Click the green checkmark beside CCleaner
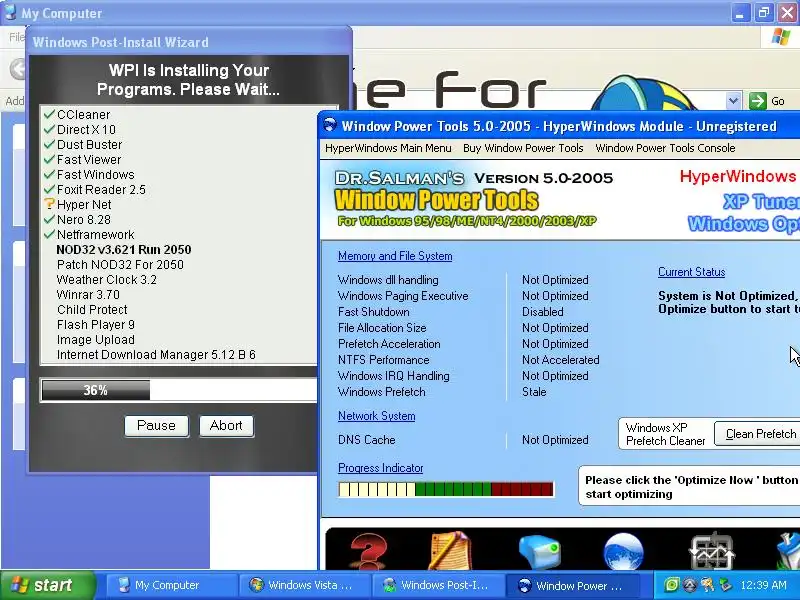The height and width of the screenshot is (600, 800). pyautogui.click(x=49, y=114)
